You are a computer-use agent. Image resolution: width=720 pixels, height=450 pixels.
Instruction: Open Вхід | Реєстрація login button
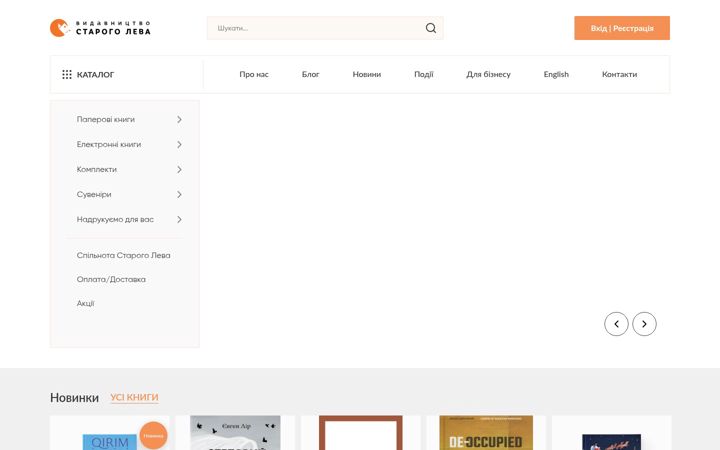(x=622, y=28)
